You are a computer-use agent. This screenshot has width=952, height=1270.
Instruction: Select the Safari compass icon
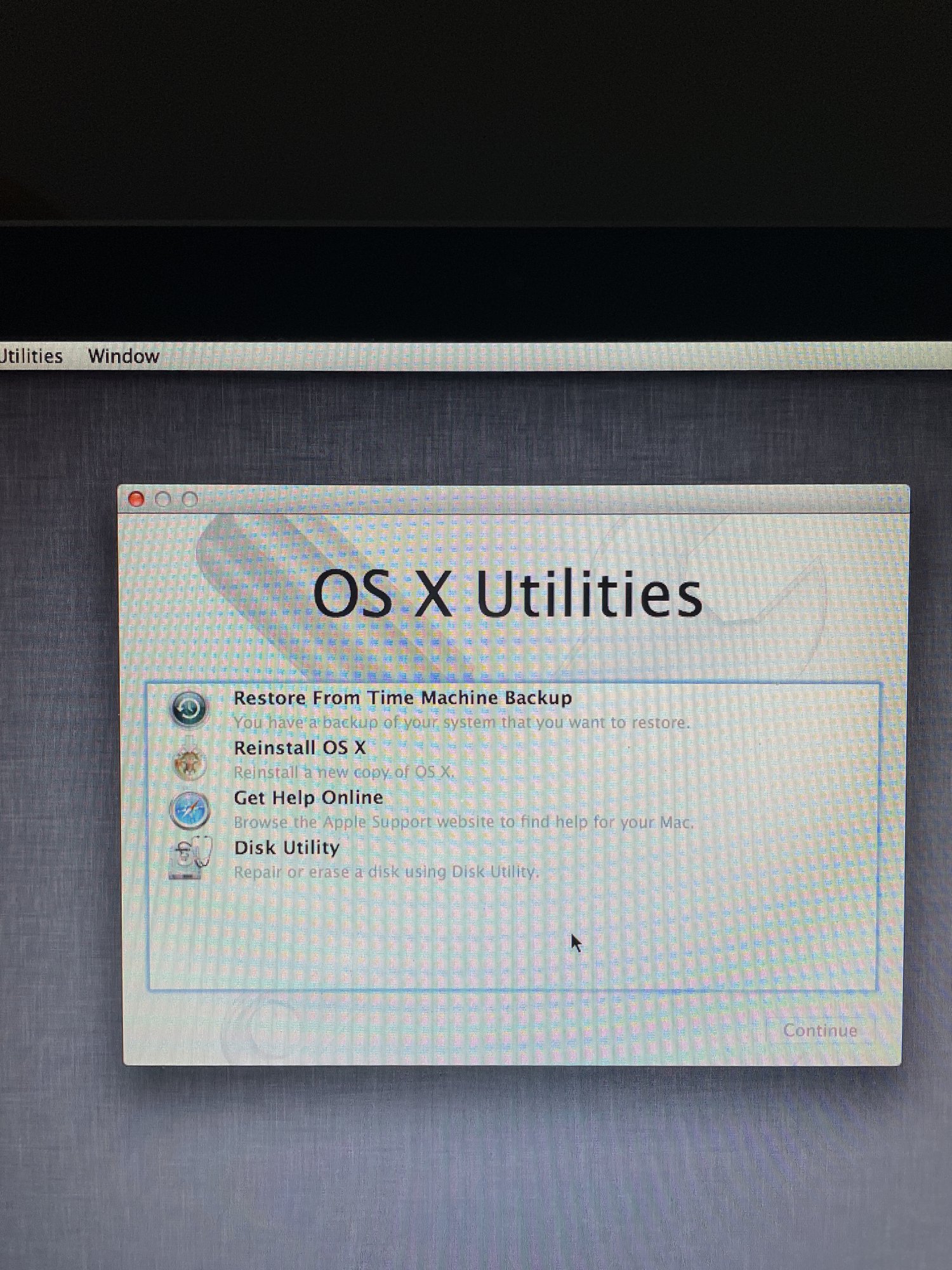[189, 811]
